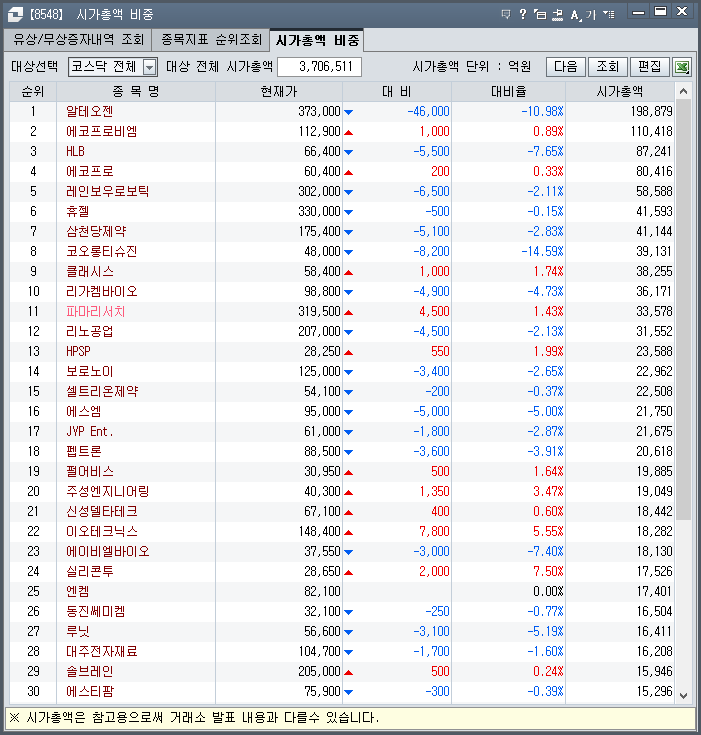
Task: Click the vertical scrollbar thumb
Action: click(683, 309)
